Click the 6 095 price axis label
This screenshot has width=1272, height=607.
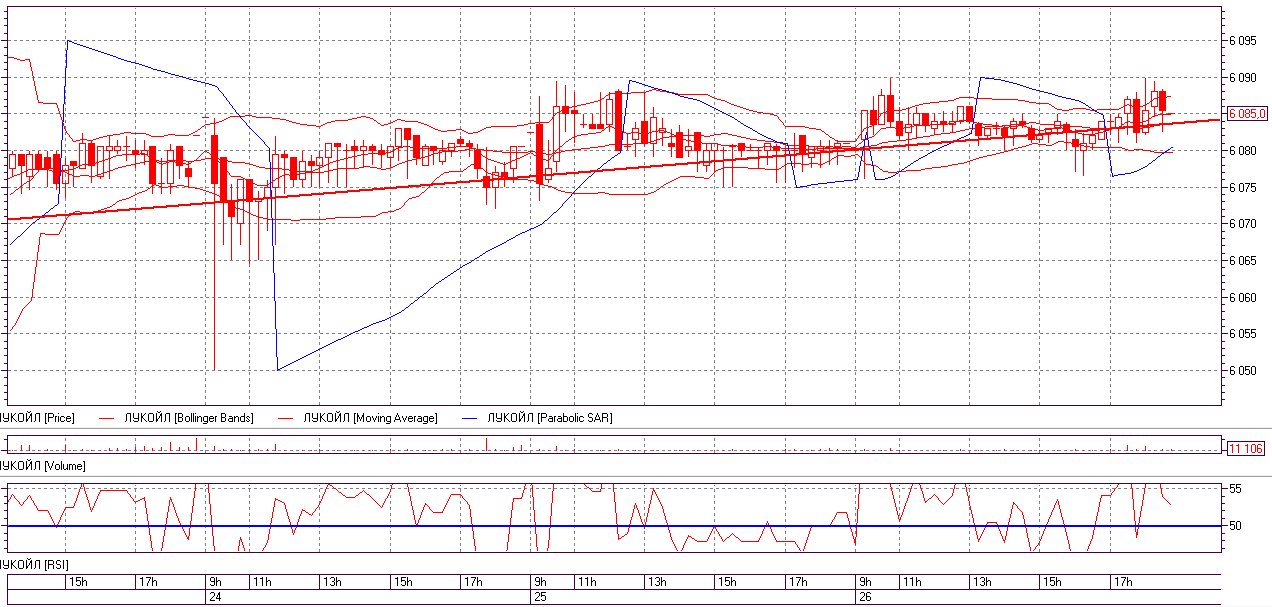point(1242,41)
